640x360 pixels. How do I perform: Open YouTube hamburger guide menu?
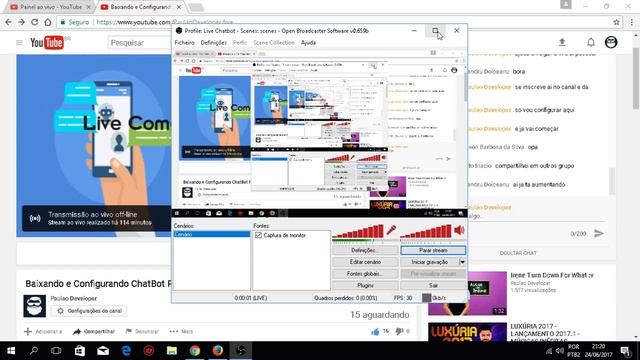(x=19, y=42)
